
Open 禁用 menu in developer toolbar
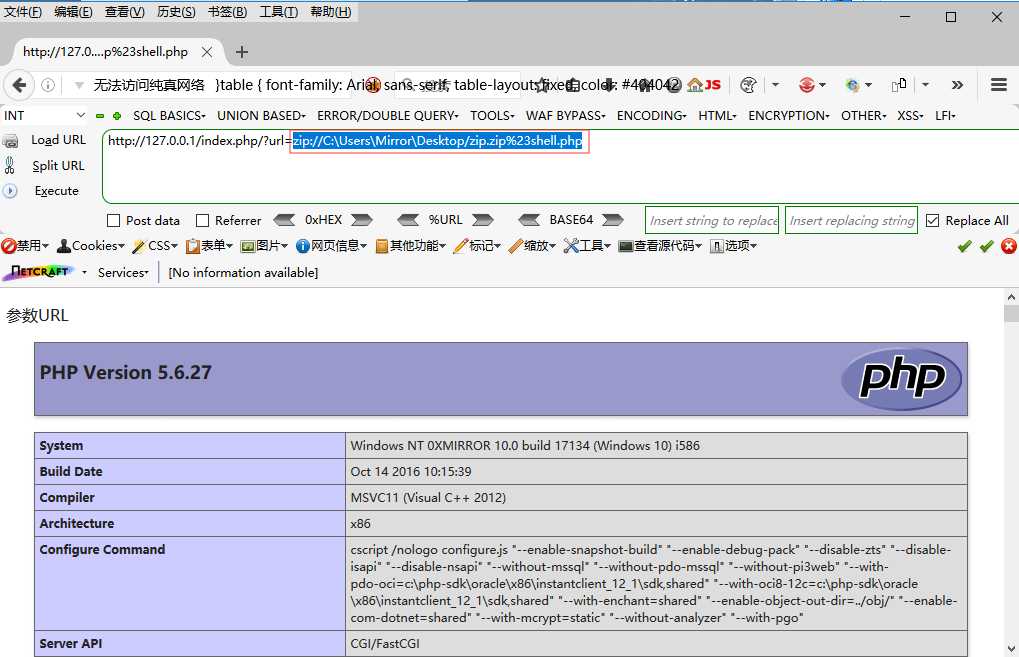[25, 246]
